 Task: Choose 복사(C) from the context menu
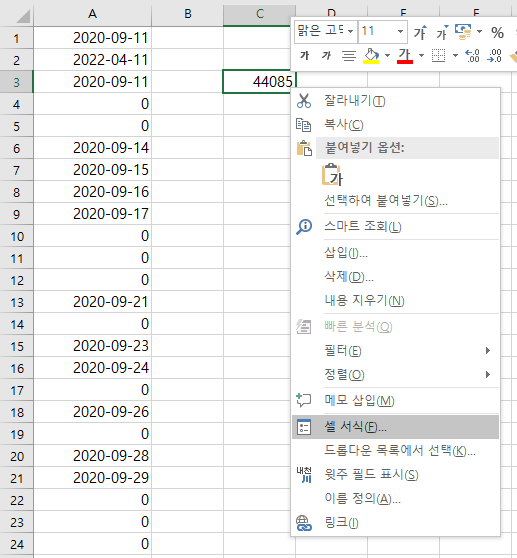coord(396,125)
